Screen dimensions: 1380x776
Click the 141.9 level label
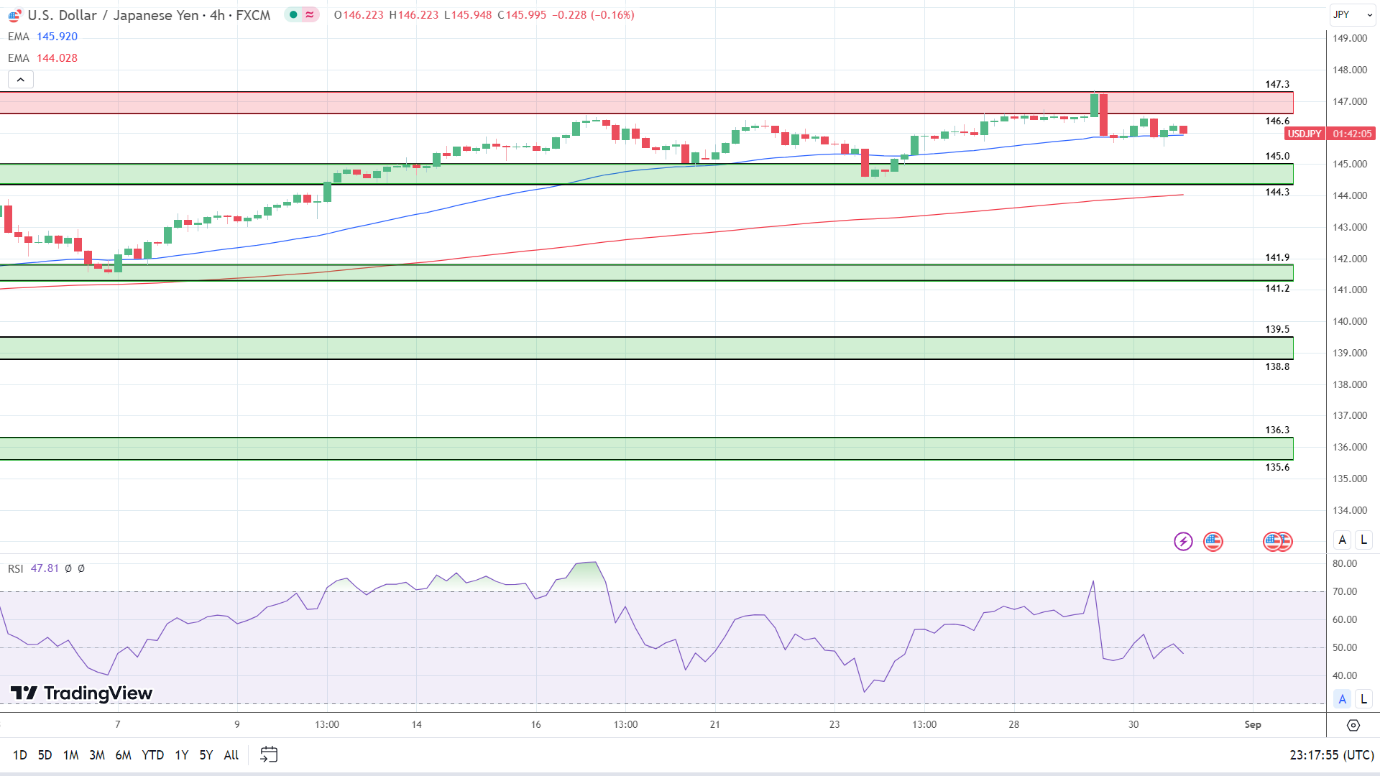1277,258
